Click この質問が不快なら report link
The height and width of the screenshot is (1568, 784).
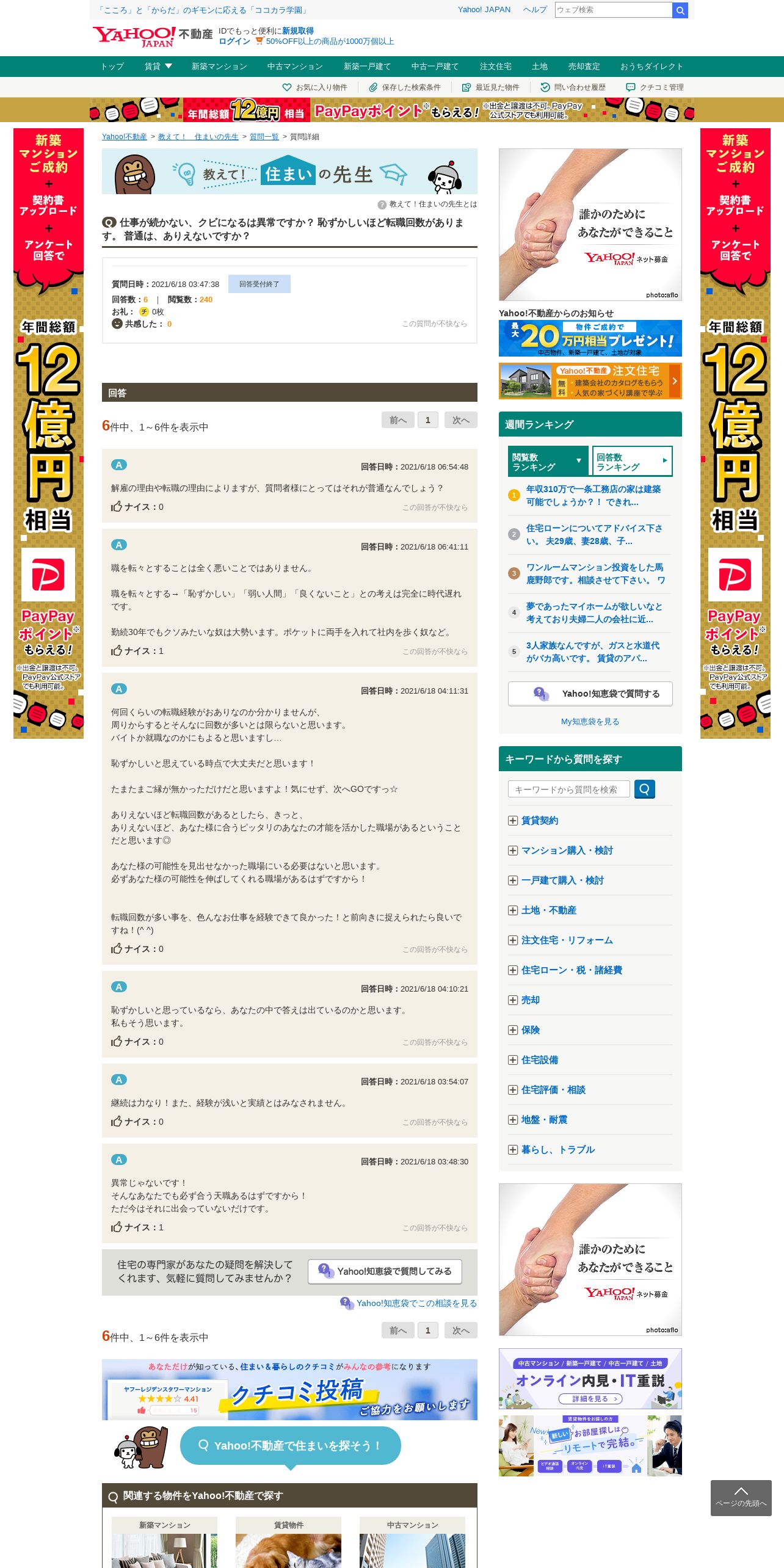tap(434, 324)
